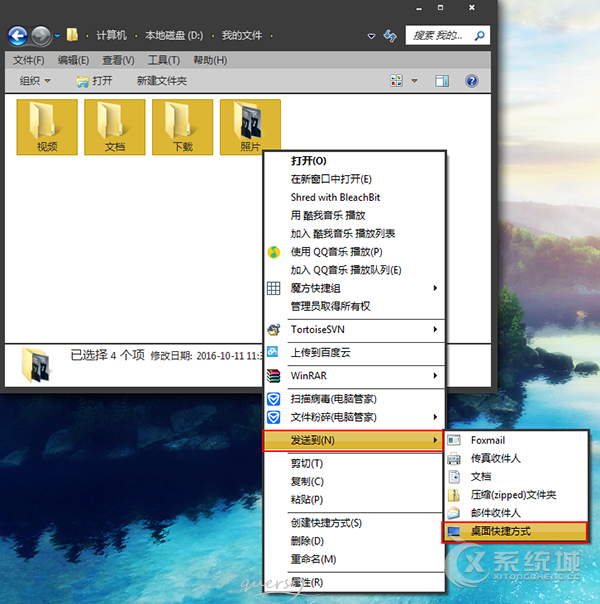Screen dimensions: 600x604
Task: Click the 魔方快捷组 grid icon
Action: (274, 288)
